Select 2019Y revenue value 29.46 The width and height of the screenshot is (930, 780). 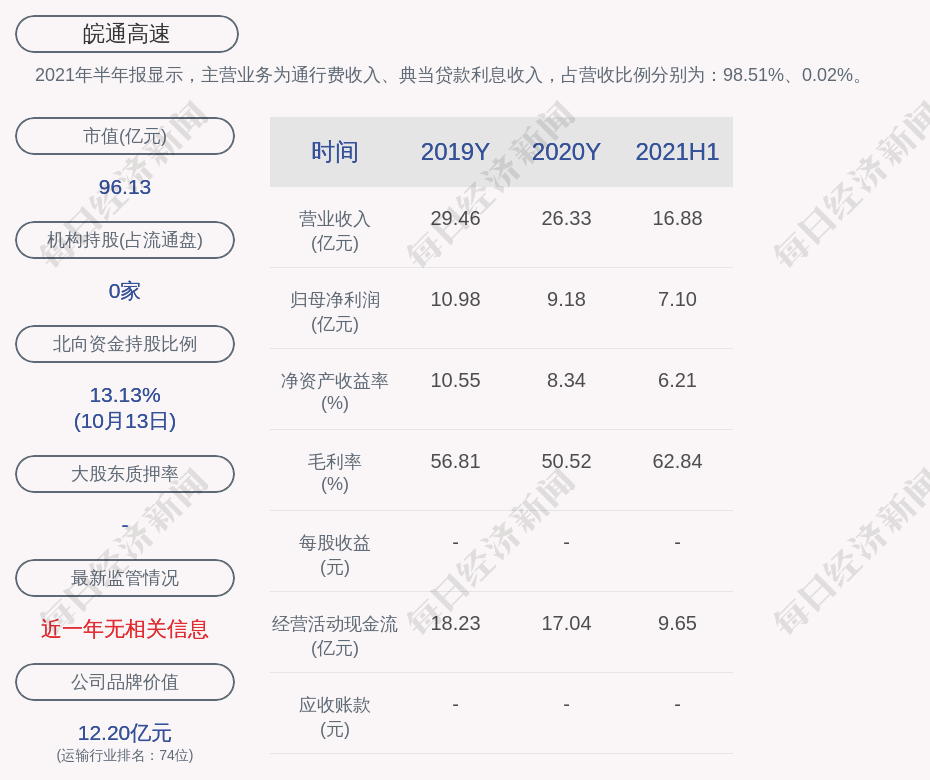tap(455, 218)
